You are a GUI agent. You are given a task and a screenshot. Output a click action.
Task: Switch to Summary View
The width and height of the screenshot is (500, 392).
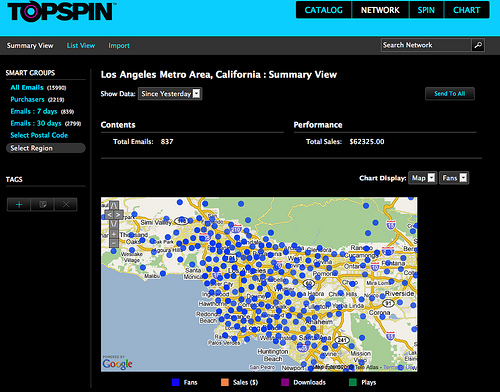(x=30, y=45)
